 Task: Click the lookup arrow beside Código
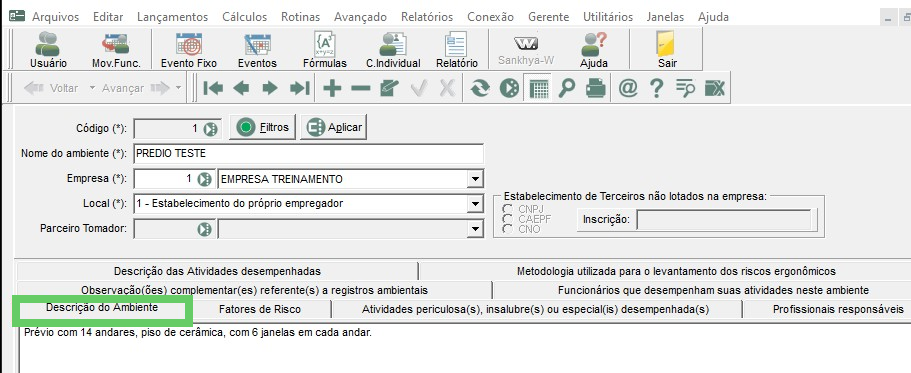coord(210,129)
